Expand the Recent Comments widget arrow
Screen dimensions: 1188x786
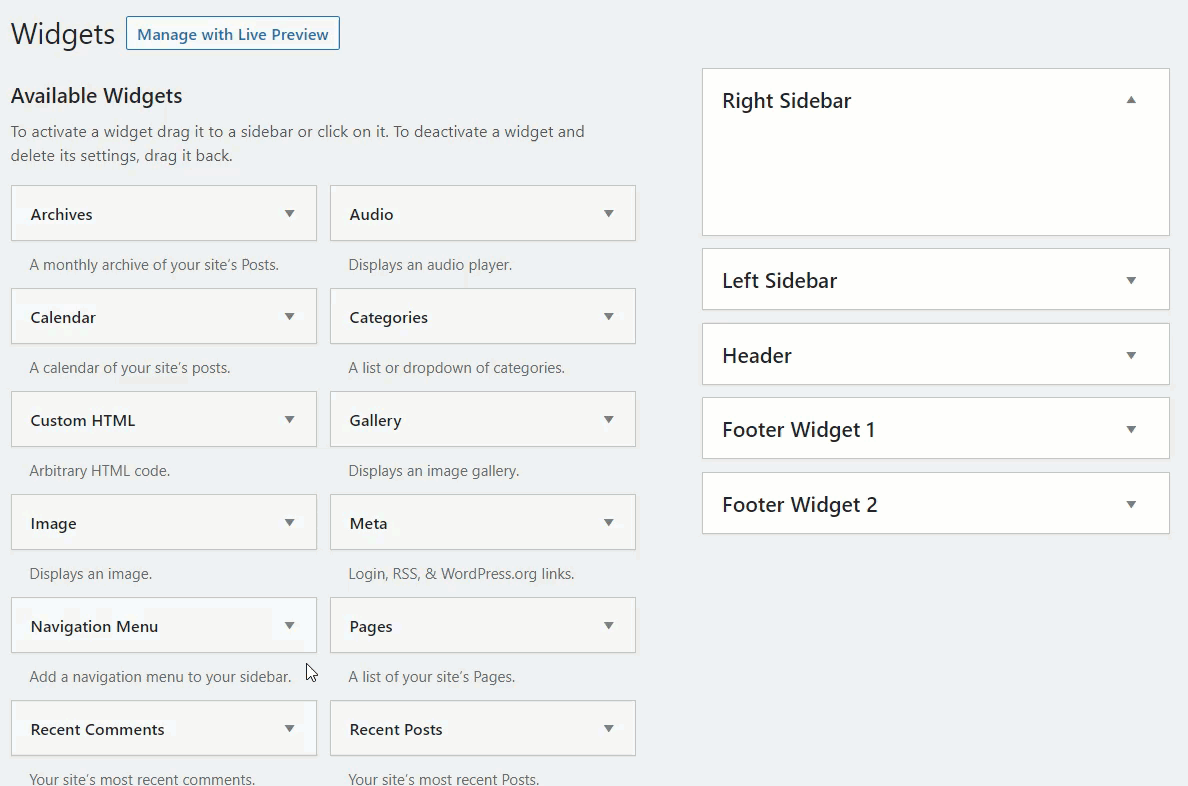point(289,729)
